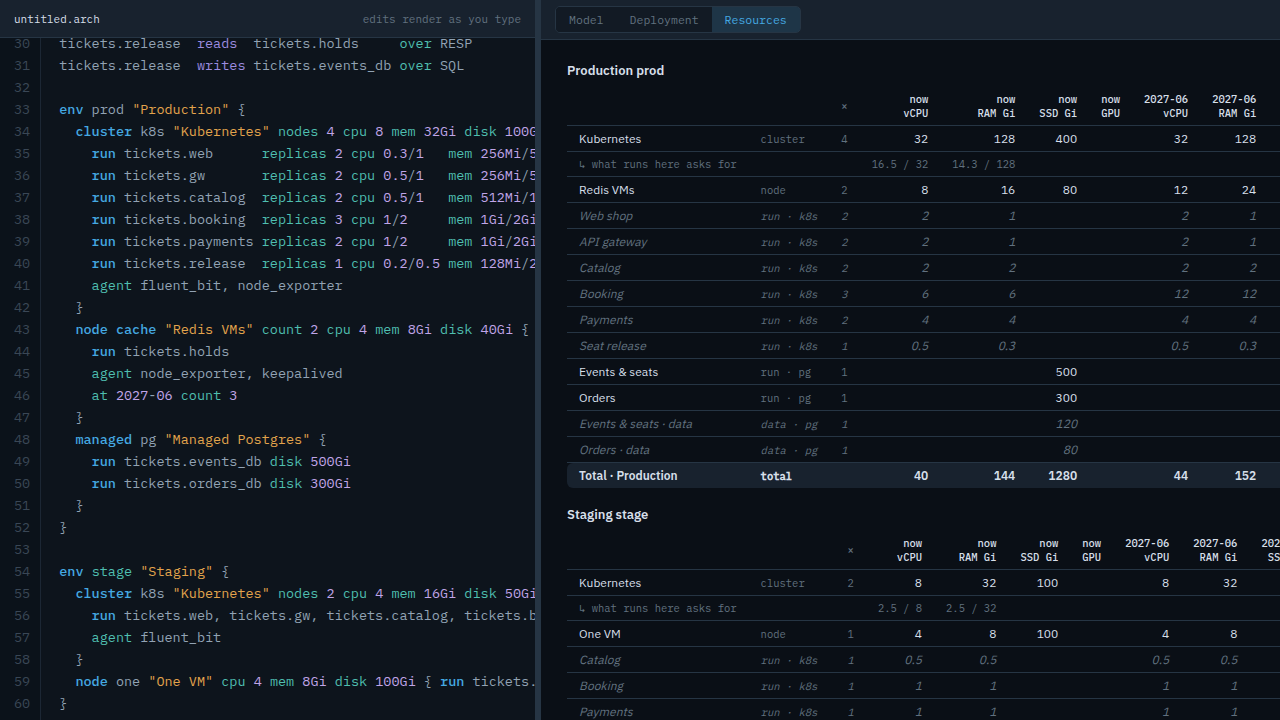Select the Web shop row

click(x=923, y=216)
